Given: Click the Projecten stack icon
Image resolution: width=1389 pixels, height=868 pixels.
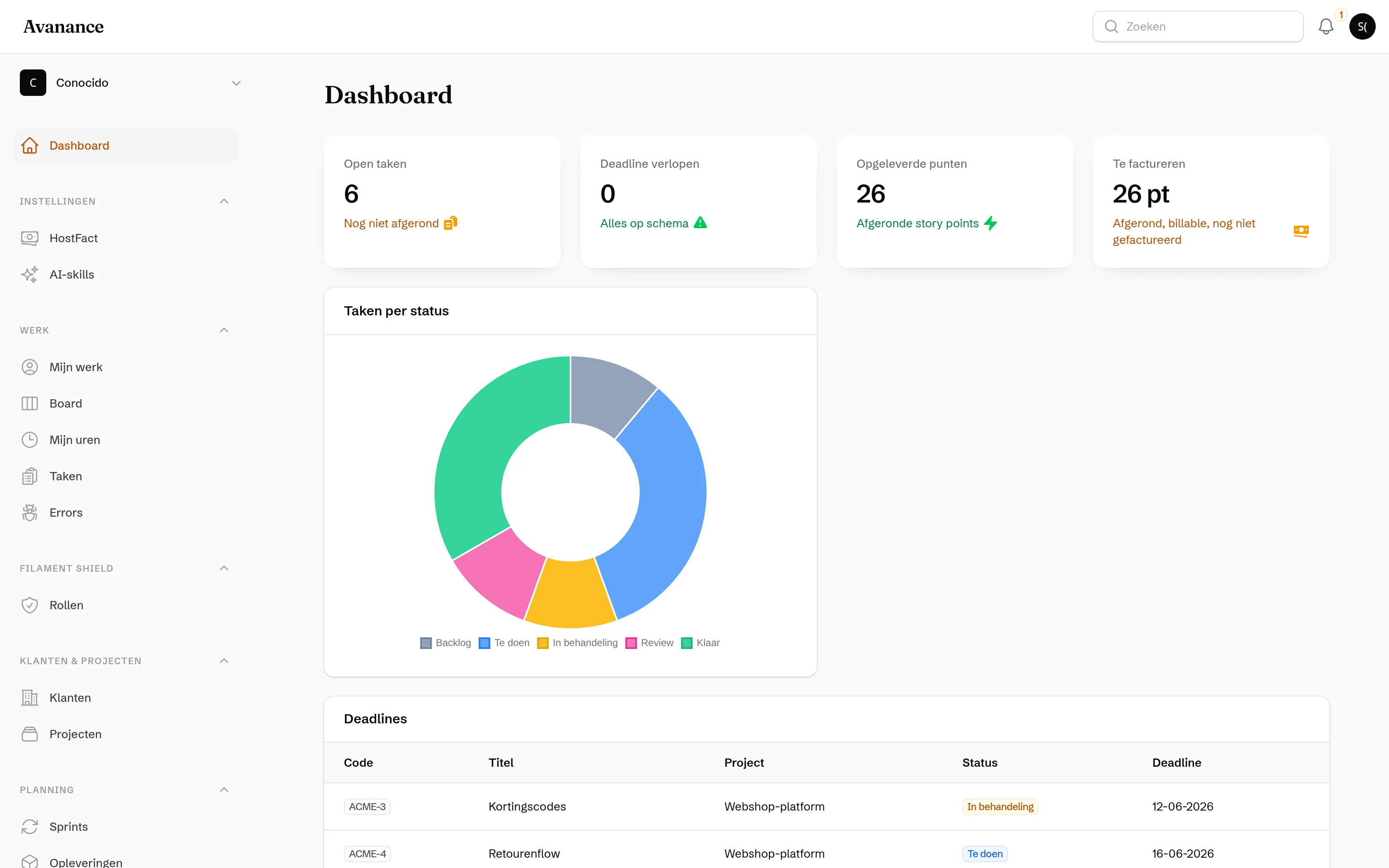Looking at the screenshot, I should [30, 734].
